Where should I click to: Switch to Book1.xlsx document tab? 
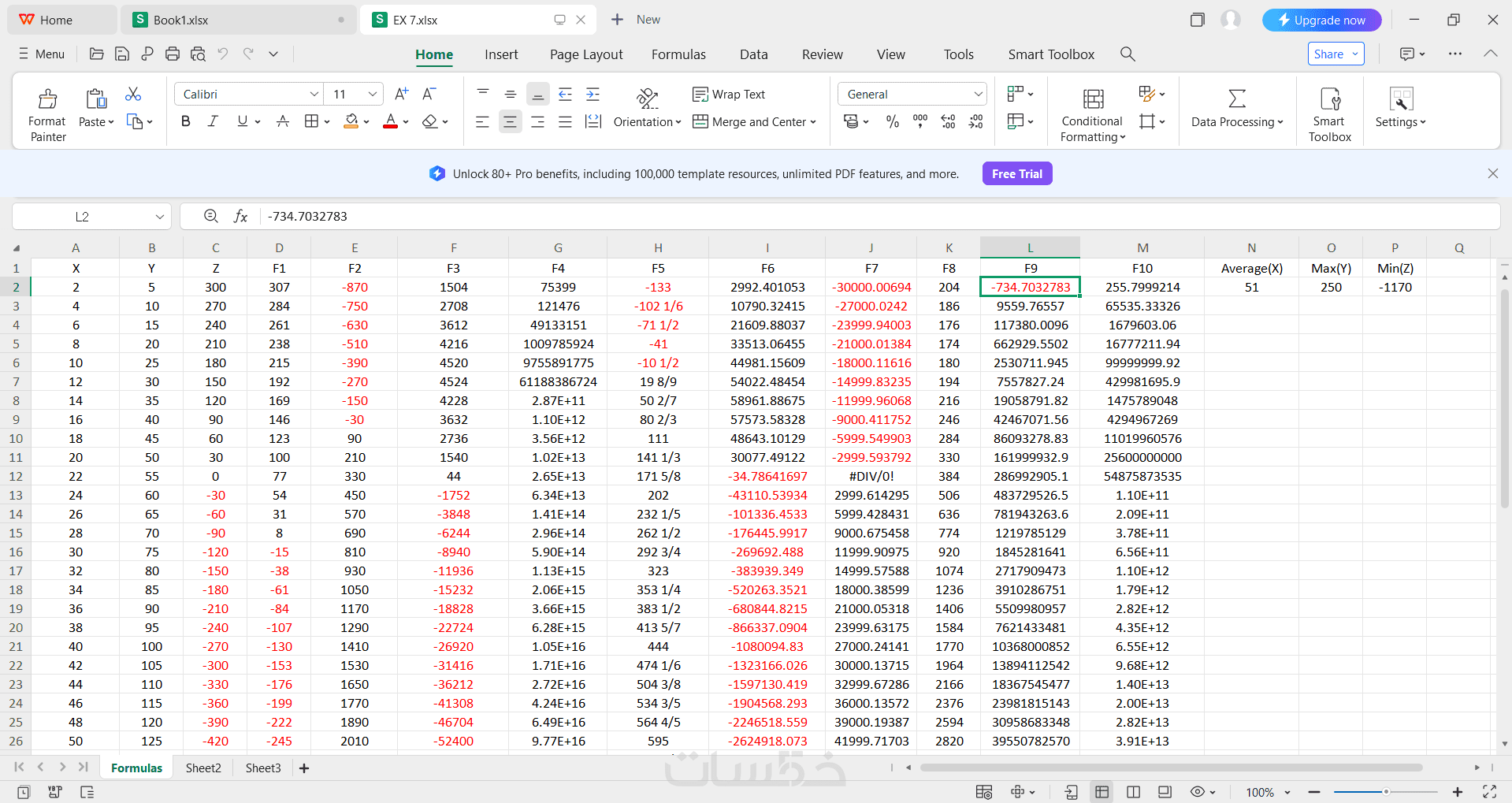[x=238, y=20]
